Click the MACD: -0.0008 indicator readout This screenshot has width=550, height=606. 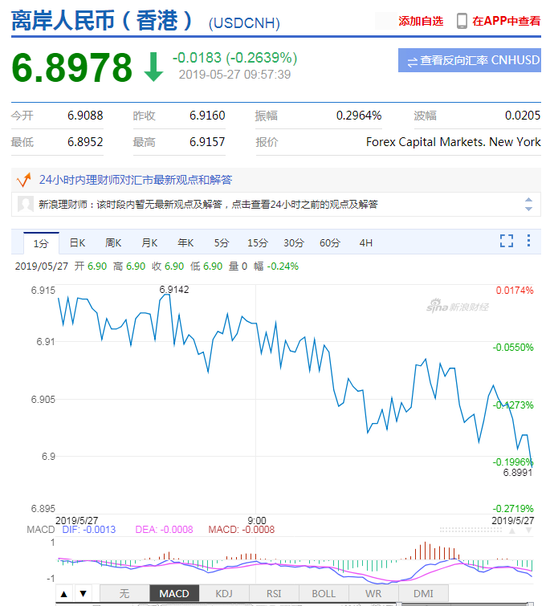(242, 529)
